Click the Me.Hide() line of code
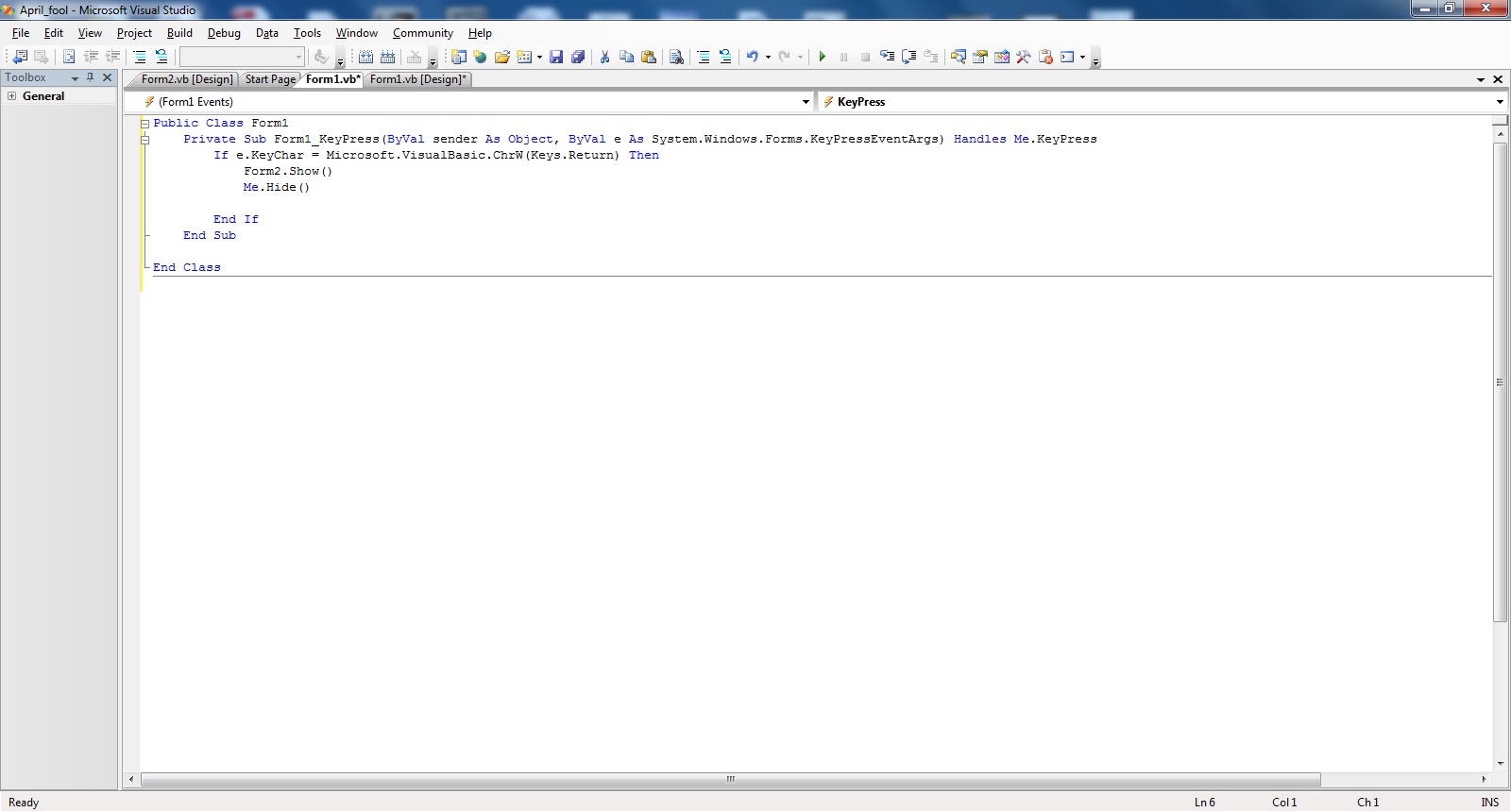Viewport: 1511px width, 812px height. coord(277,188)
